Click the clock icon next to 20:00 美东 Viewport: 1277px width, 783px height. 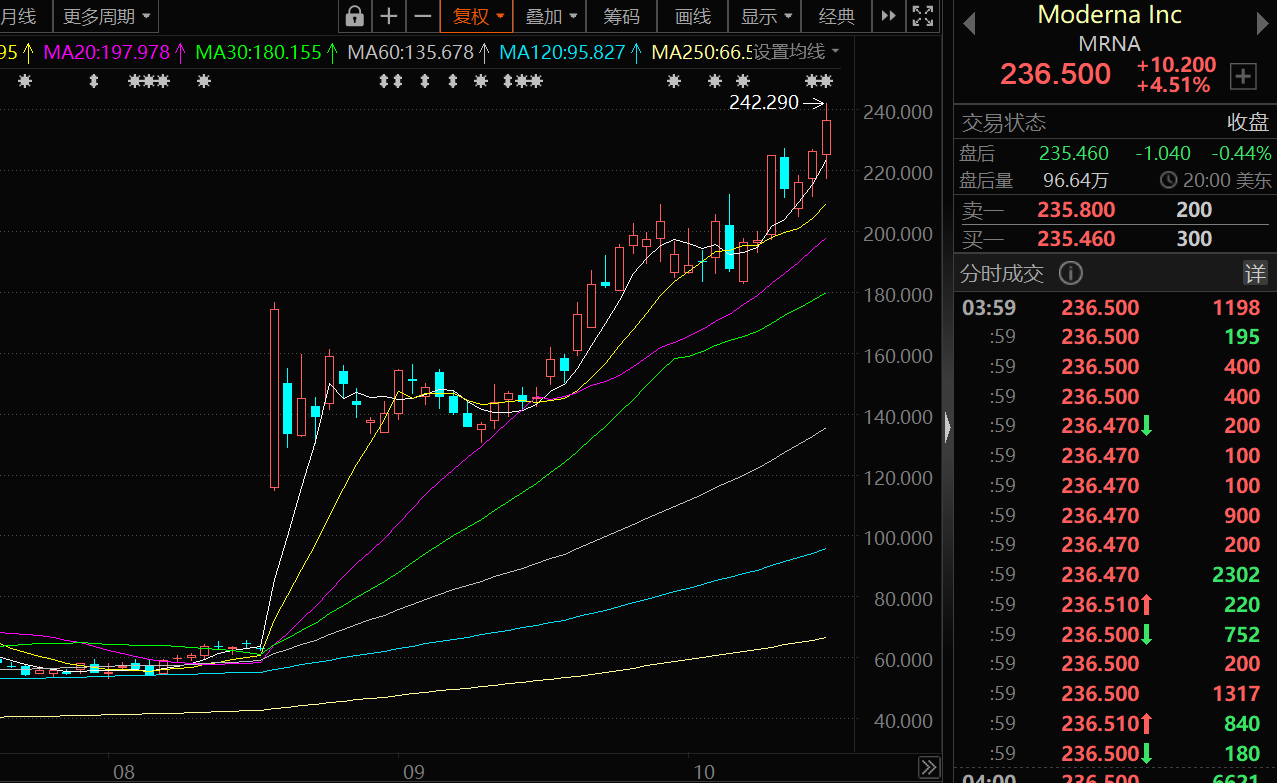1169,181
